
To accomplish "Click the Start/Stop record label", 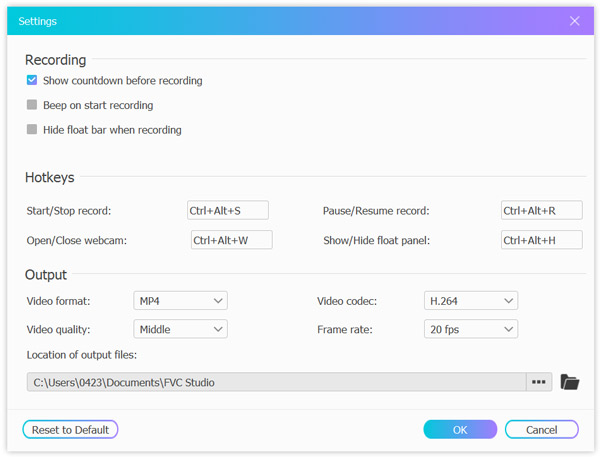I will [x=69, y=211].
